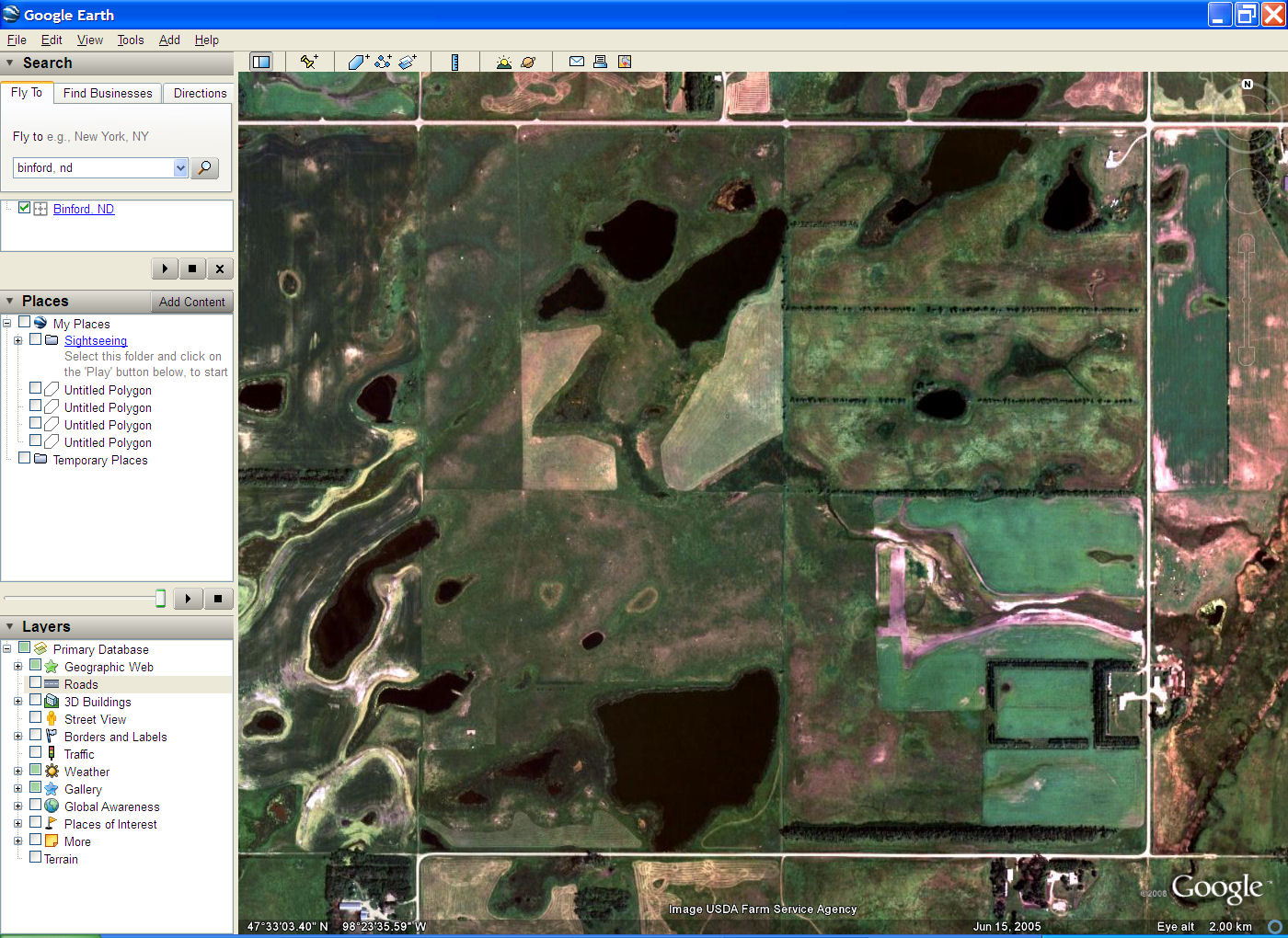Toggle the sidebar visibility icon

coord(261,62)
